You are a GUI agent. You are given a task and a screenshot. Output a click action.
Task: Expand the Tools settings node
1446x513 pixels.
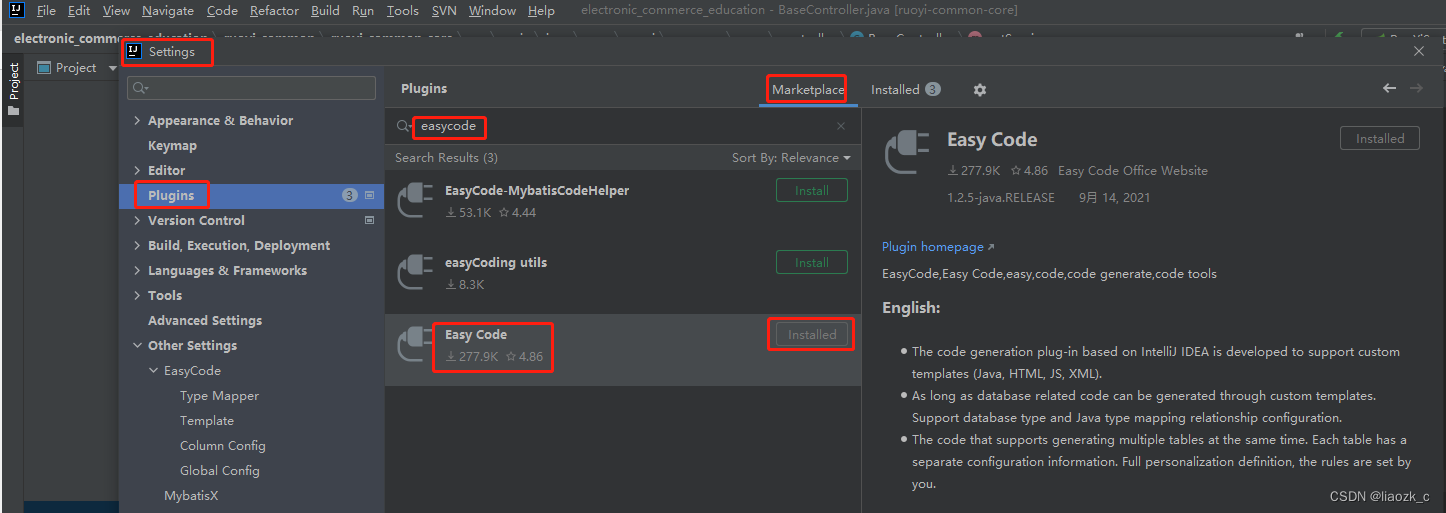(x=138, y=296)
